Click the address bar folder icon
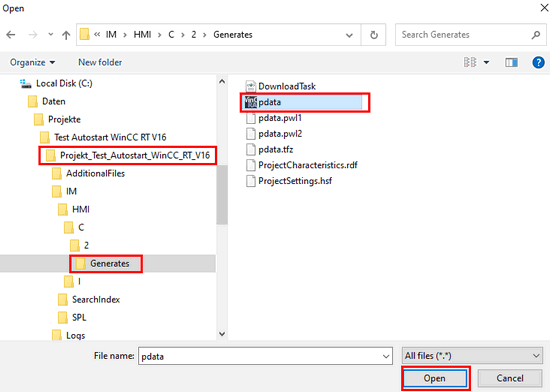The image size is (550, 392). 85,34
